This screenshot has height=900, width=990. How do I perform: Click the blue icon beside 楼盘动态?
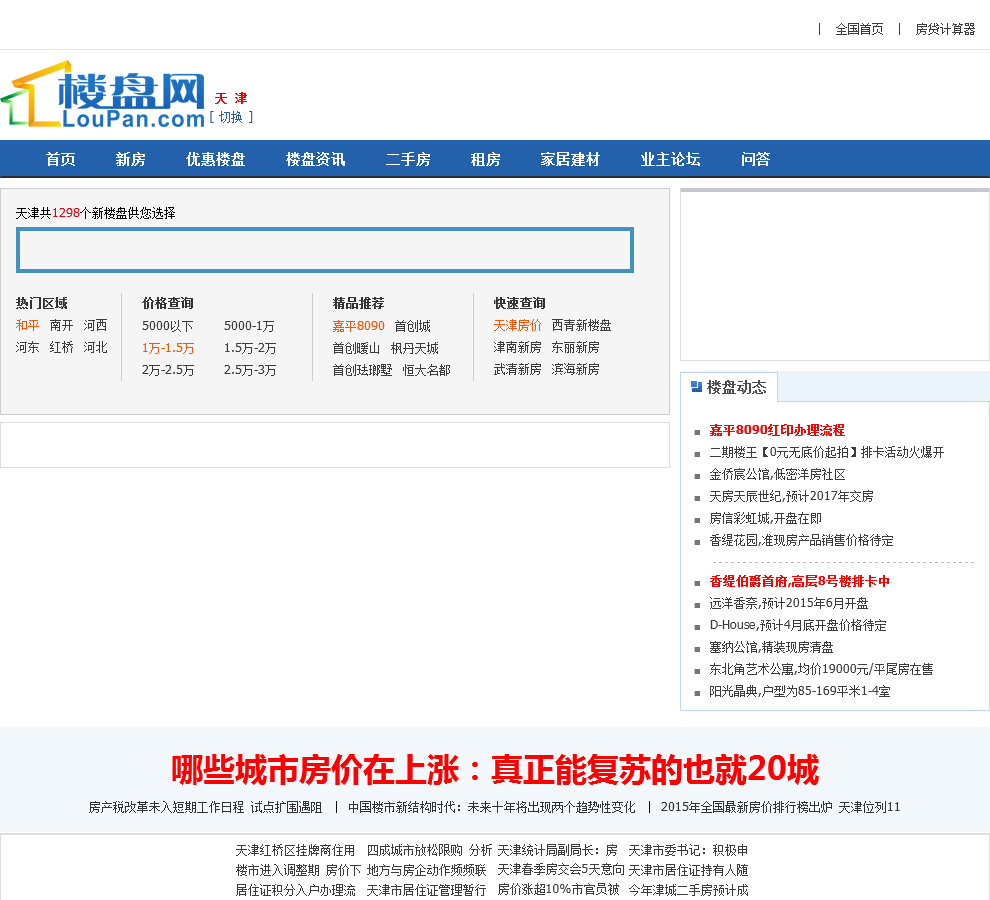pyautogui.click(x=696, y=387)
